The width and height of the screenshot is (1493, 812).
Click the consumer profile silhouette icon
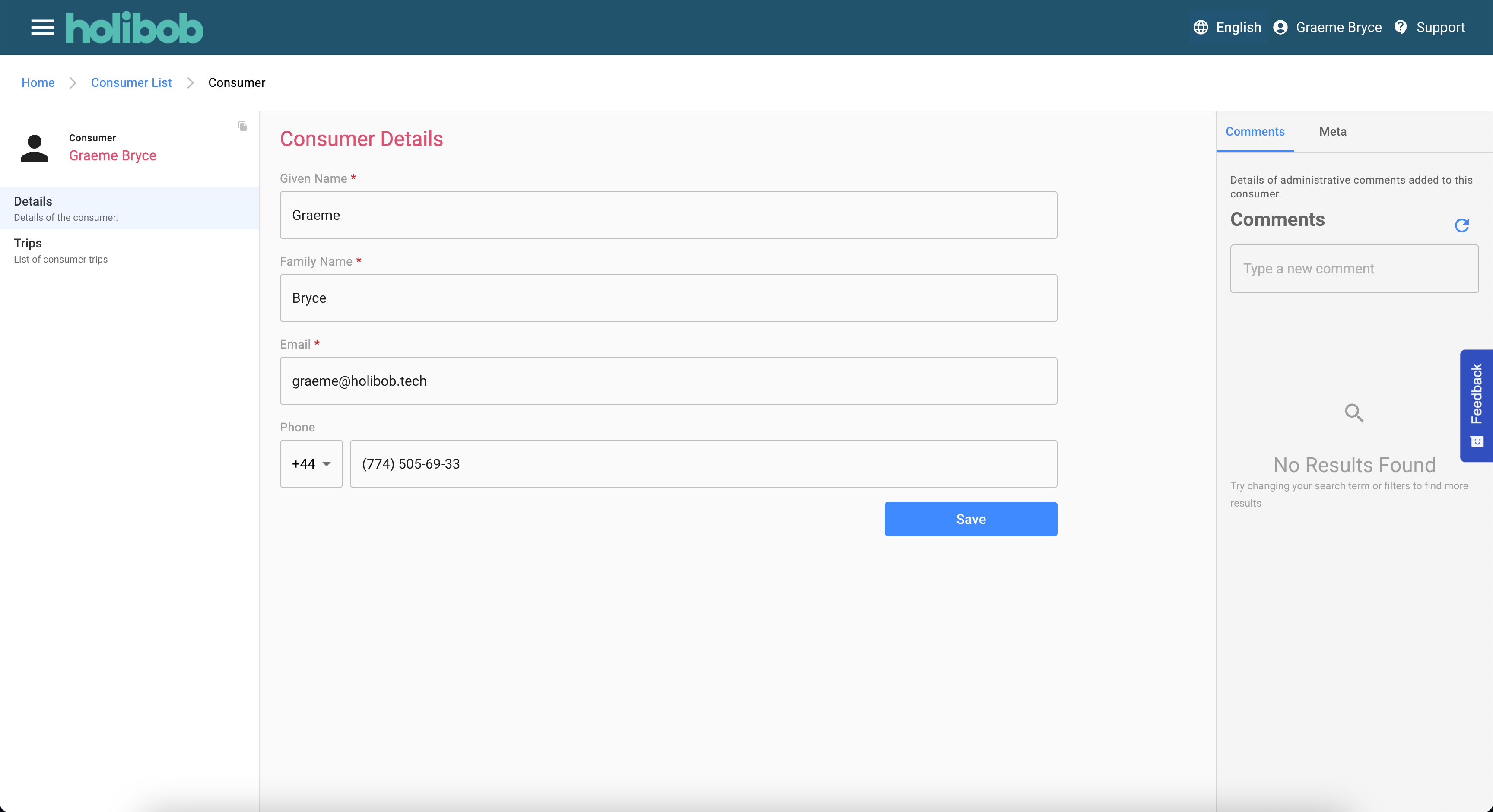coord(34,149)
